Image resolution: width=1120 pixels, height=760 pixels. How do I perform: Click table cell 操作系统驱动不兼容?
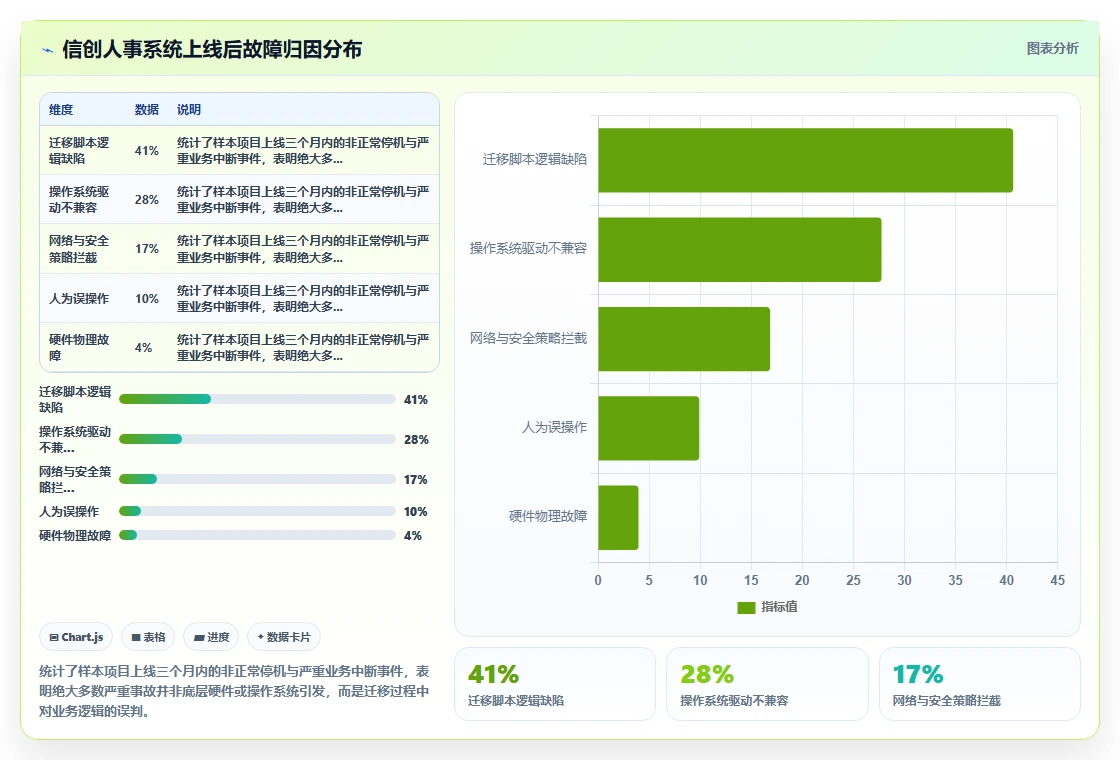tap(79, 200)
